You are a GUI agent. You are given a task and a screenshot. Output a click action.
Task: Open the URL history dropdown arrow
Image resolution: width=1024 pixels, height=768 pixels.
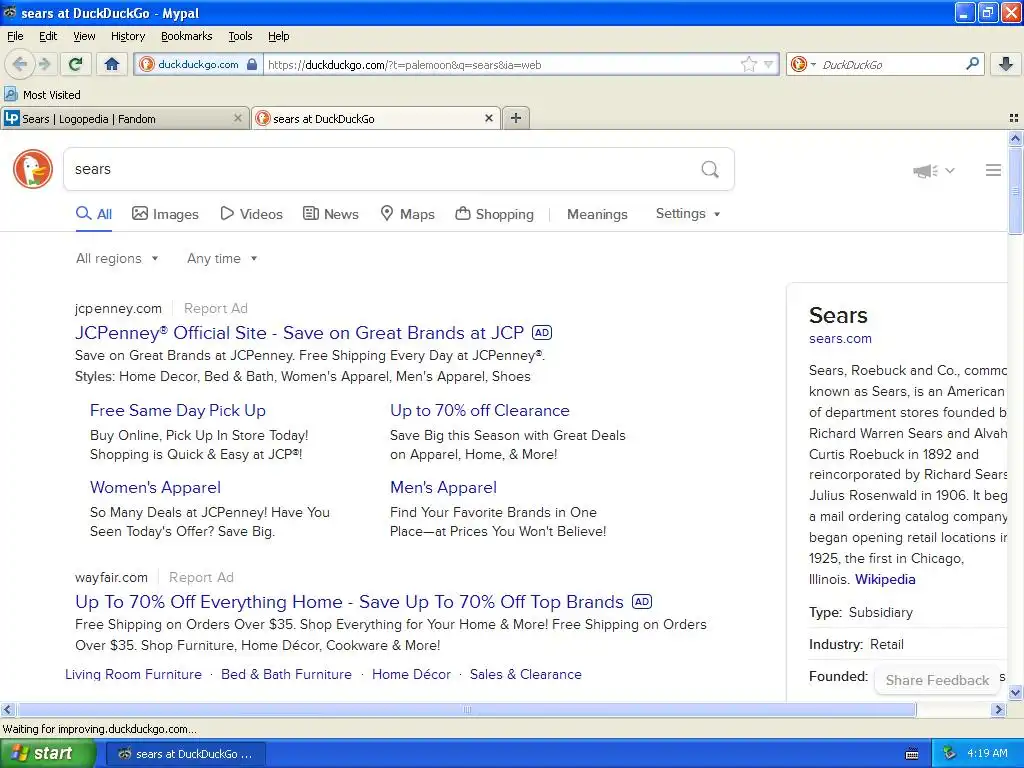[769, 64]
